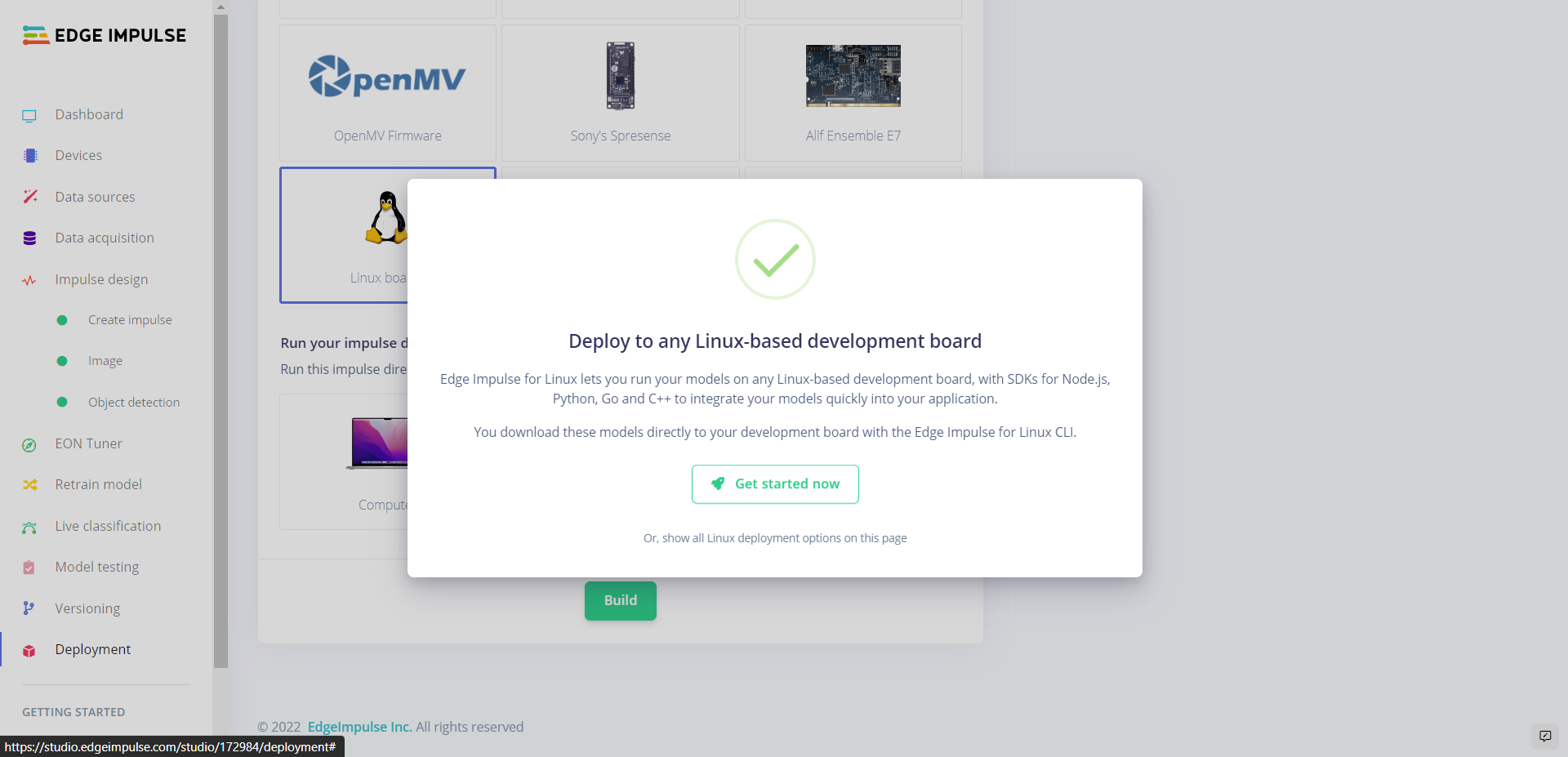Select the OpenMV Firmware deployment tile
Image resolution: width=1568 pixels, height=757 pixels.
point(387,92)
